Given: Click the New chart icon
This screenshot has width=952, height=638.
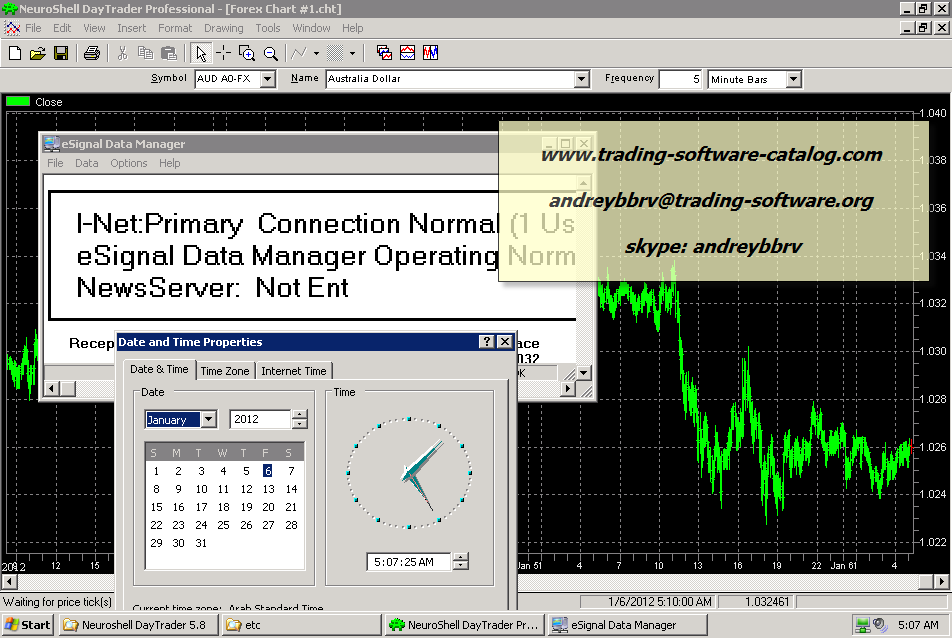Looking at the screenshot, I should click(x=15, y=53).
